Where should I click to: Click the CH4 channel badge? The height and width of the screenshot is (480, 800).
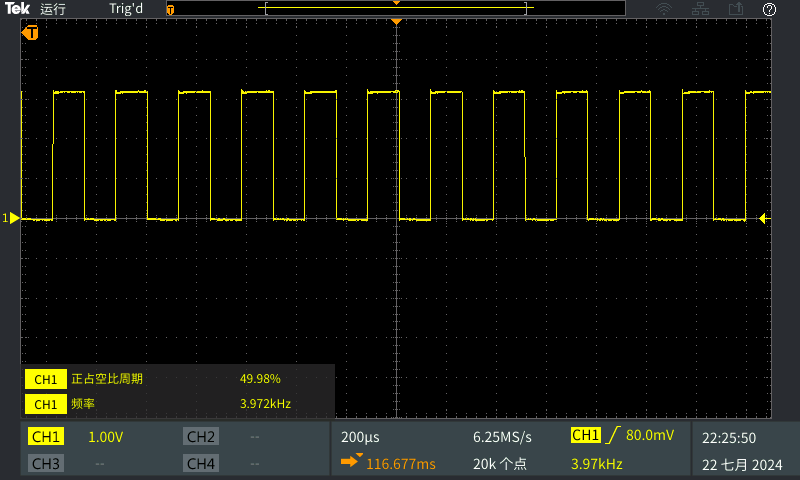201,463
